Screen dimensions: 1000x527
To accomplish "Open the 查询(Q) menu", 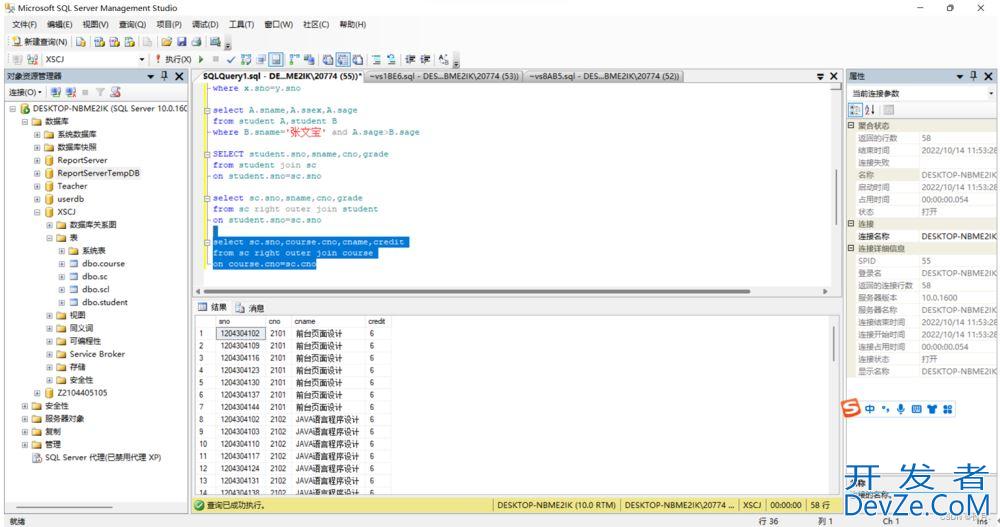I will pos(132,24).
